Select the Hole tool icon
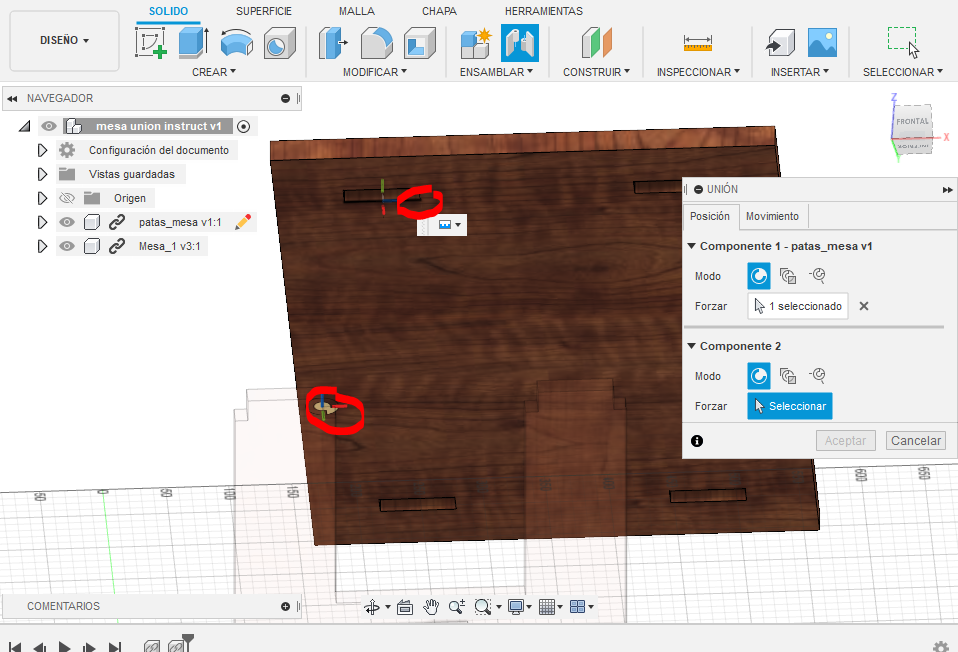The height and width of the screenshot is (652, 958). [280, 43]
